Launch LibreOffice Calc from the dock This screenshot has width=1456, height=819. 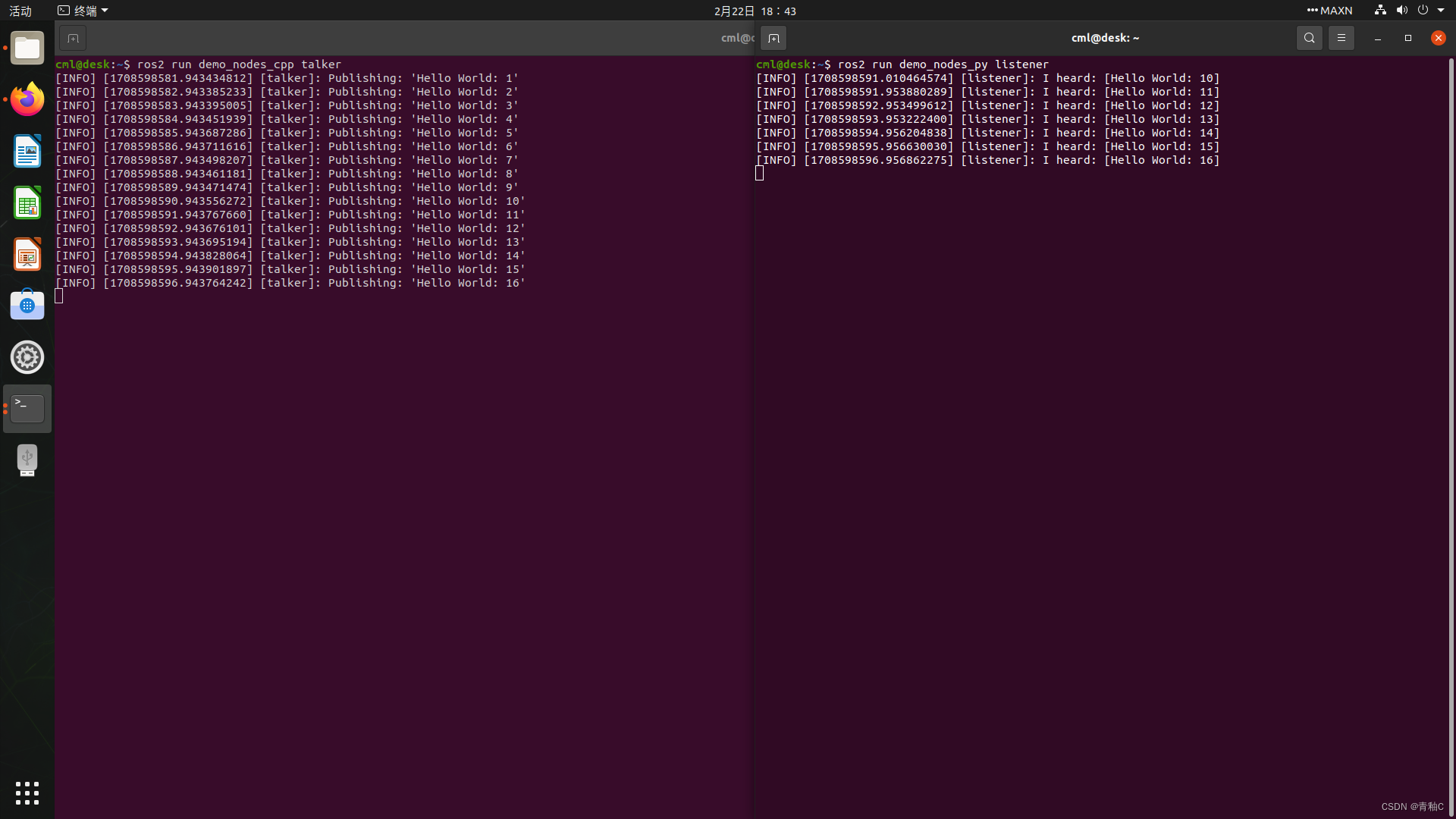tap(27, 202)
